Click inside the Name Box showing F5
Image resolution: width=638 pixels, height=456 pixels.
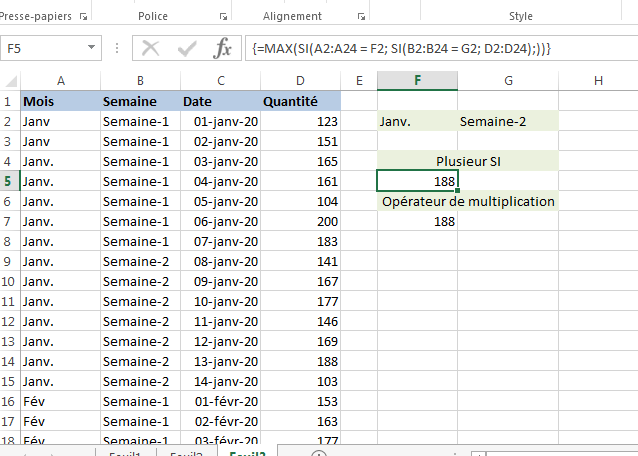(42, 48)
